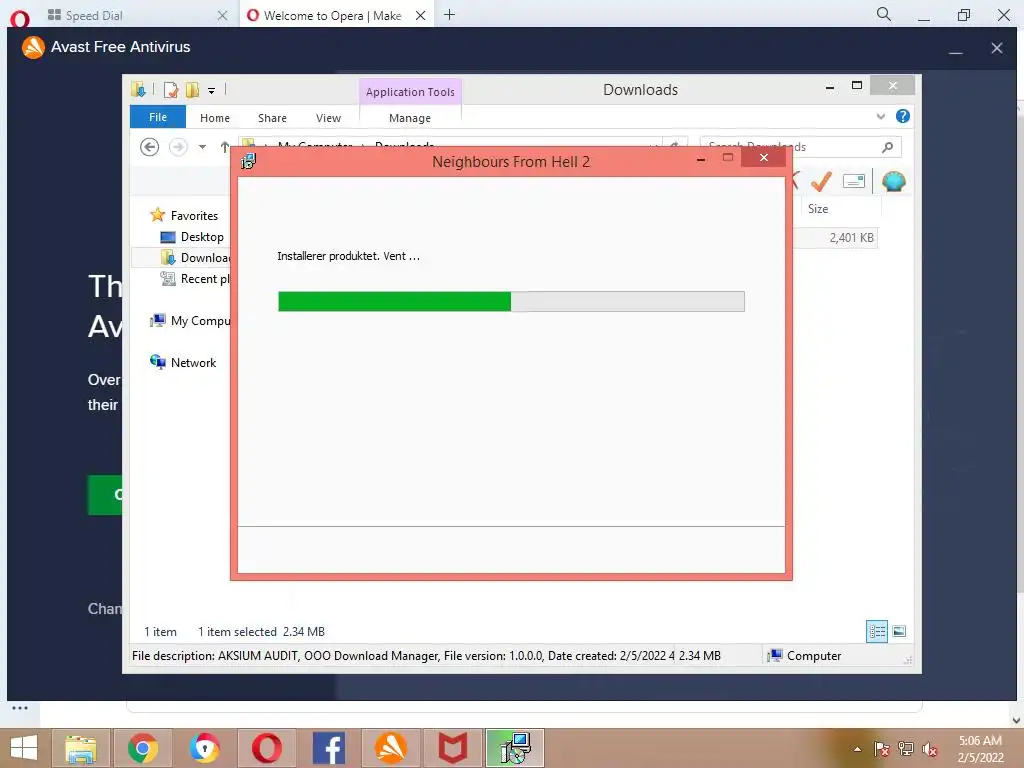This screenshot has height=768, width=1024.
Task: Open Desktop in the navigation pane
Action: pos(192,236)
